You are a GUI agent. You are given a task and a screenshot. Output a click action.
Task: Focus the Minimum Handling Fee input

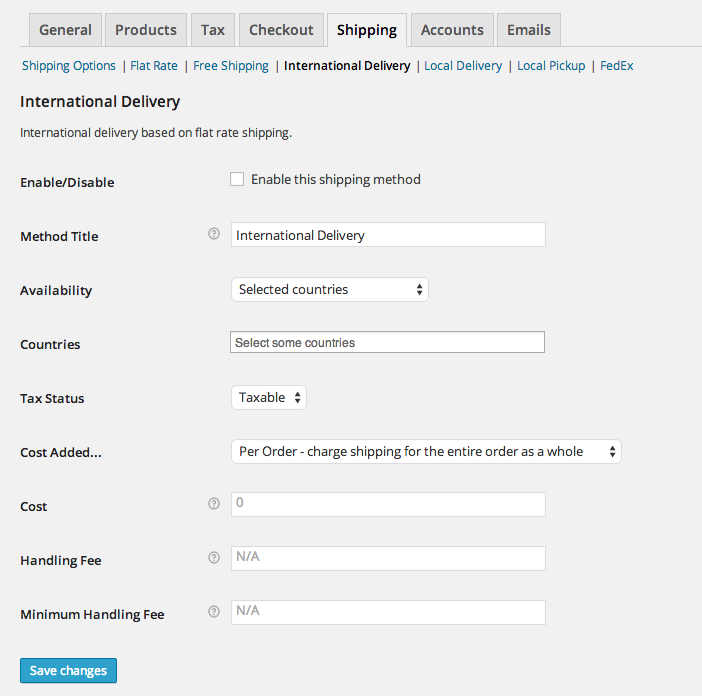point(388,612)
